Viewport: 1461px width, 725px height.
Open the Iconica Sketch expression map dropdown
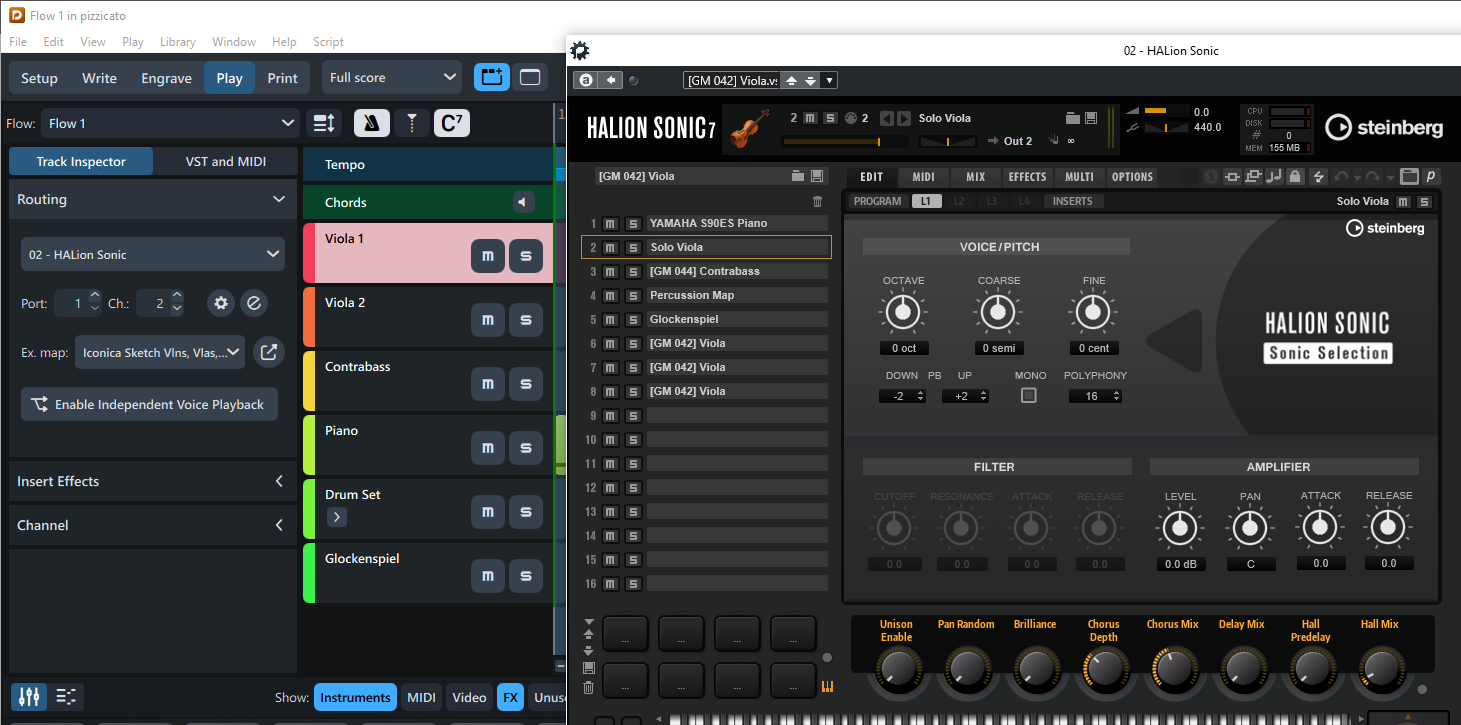click(x=160, y=352)
